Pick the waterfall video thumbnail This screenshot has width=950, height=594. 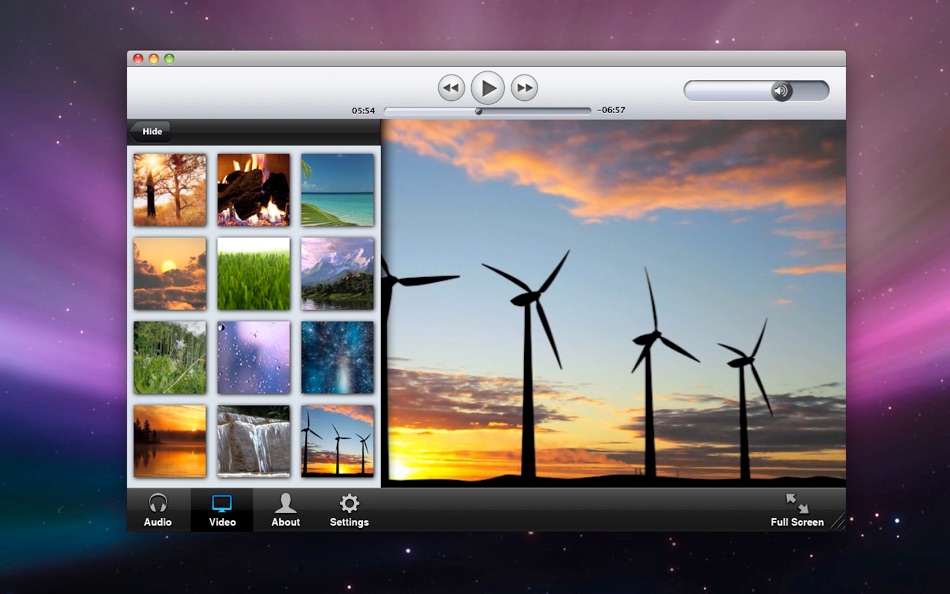coord(254,440)
